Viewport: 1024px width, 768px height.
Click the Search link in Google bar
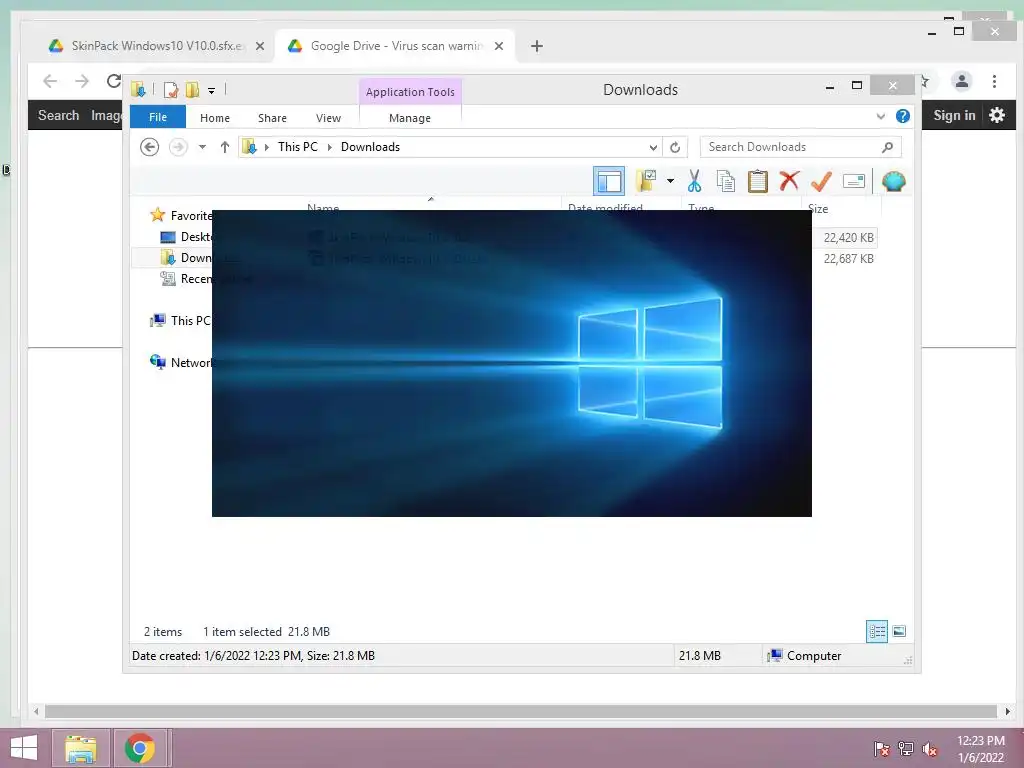[58, 116]
